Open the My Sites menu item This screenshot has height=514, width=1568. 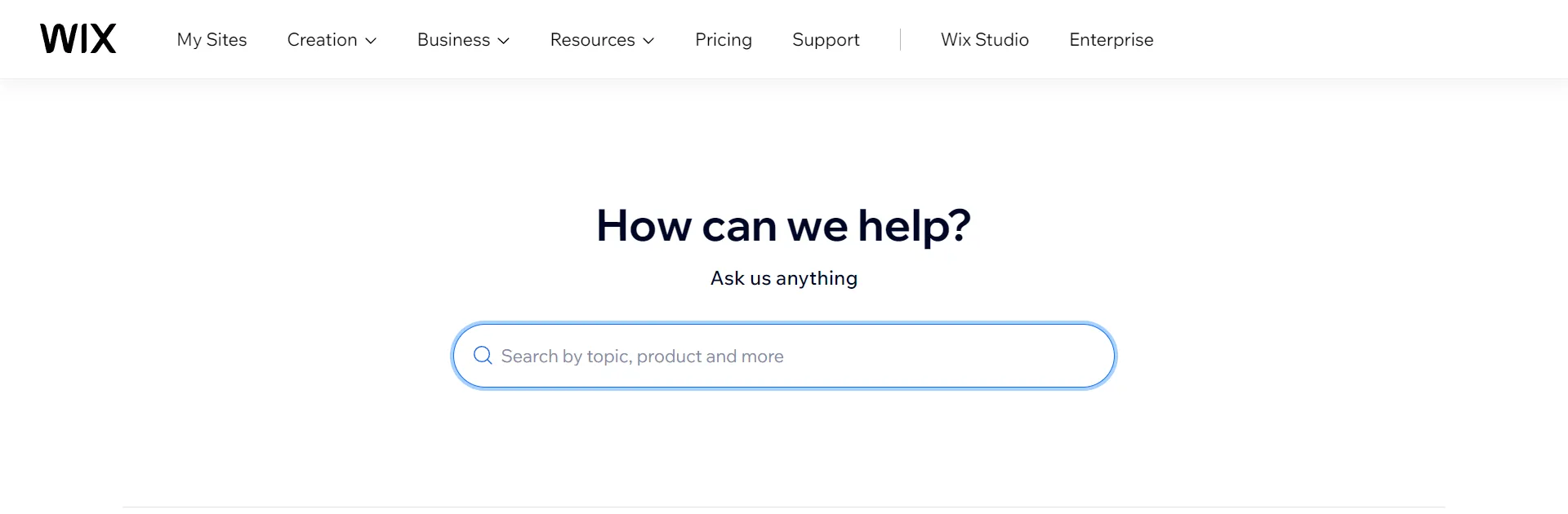[x=212, y=39]
